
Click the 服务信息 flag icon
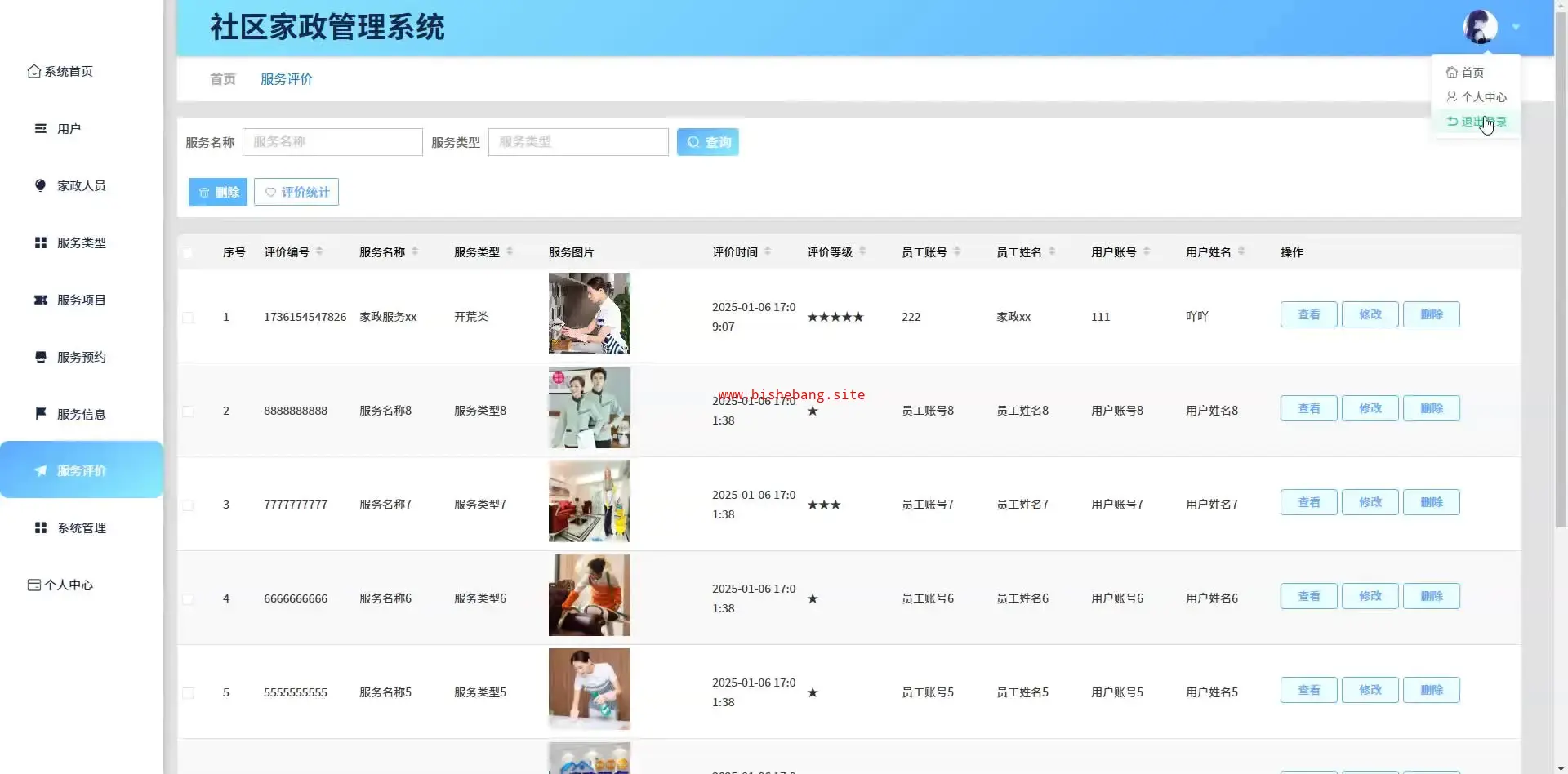click(40, 414)
